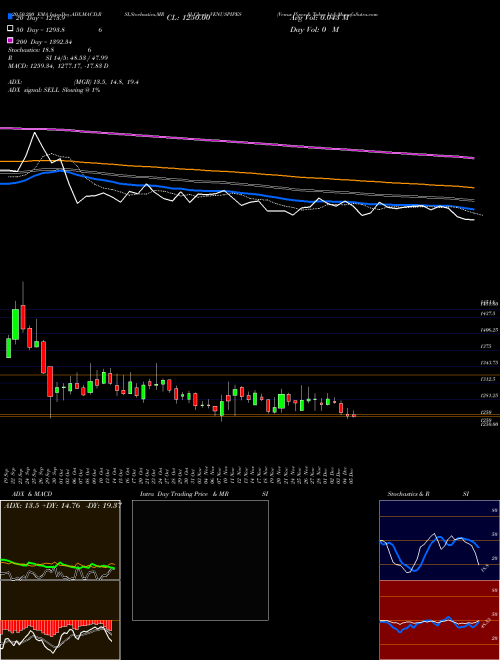The height and width of the screenshot is (660, 500).
Task: Click the 'CL: 1250.00' closing price label
Action: (x=188, y=18)
